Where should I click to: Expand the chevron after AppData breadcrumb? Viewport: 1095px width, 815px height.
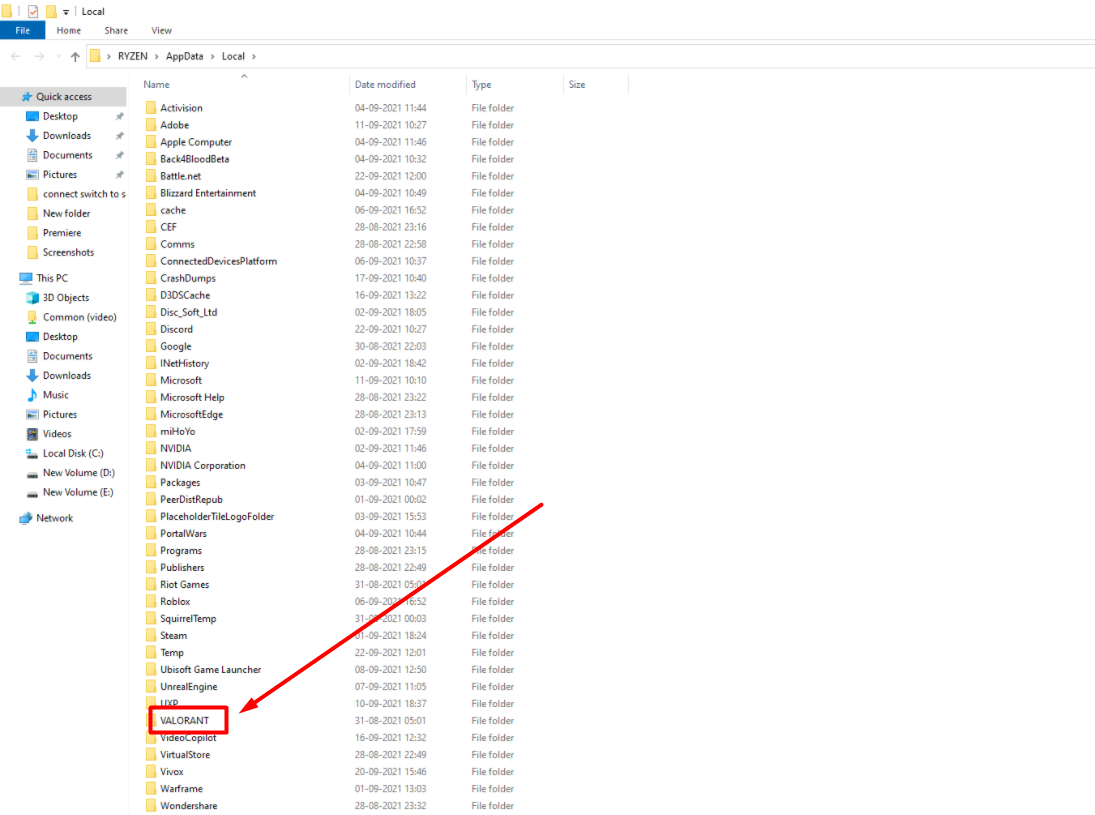pos(212,56)
